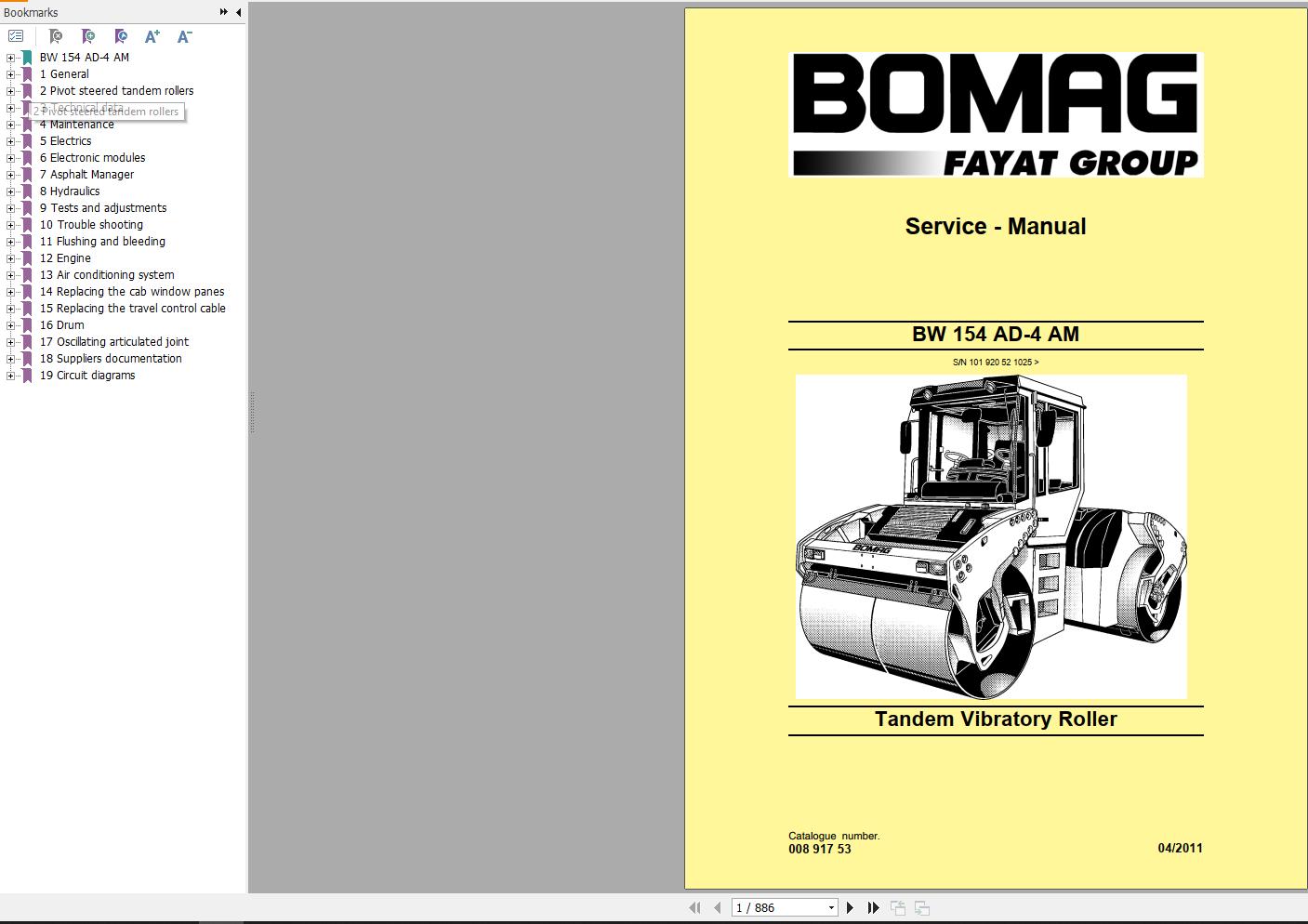
Task: Increase bookmark font size with A+
Action: pos(152,36)
